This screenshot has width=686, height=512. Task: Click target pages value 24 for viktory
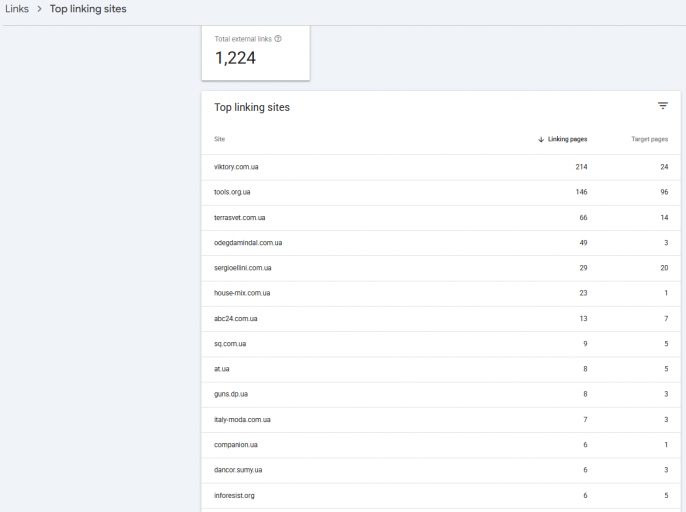pos(664,167)
